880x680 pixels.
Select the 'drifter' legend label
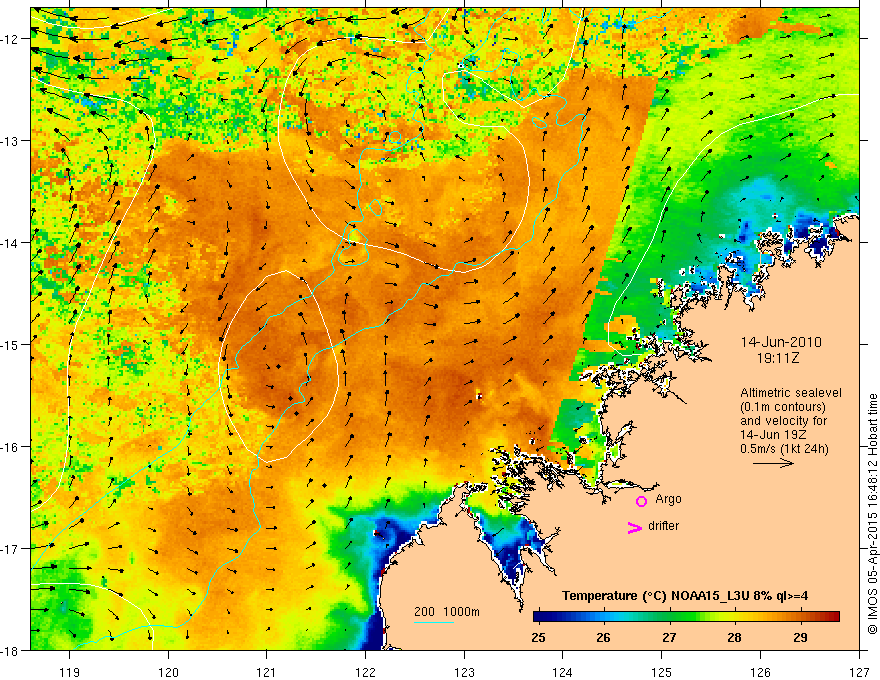663,526
